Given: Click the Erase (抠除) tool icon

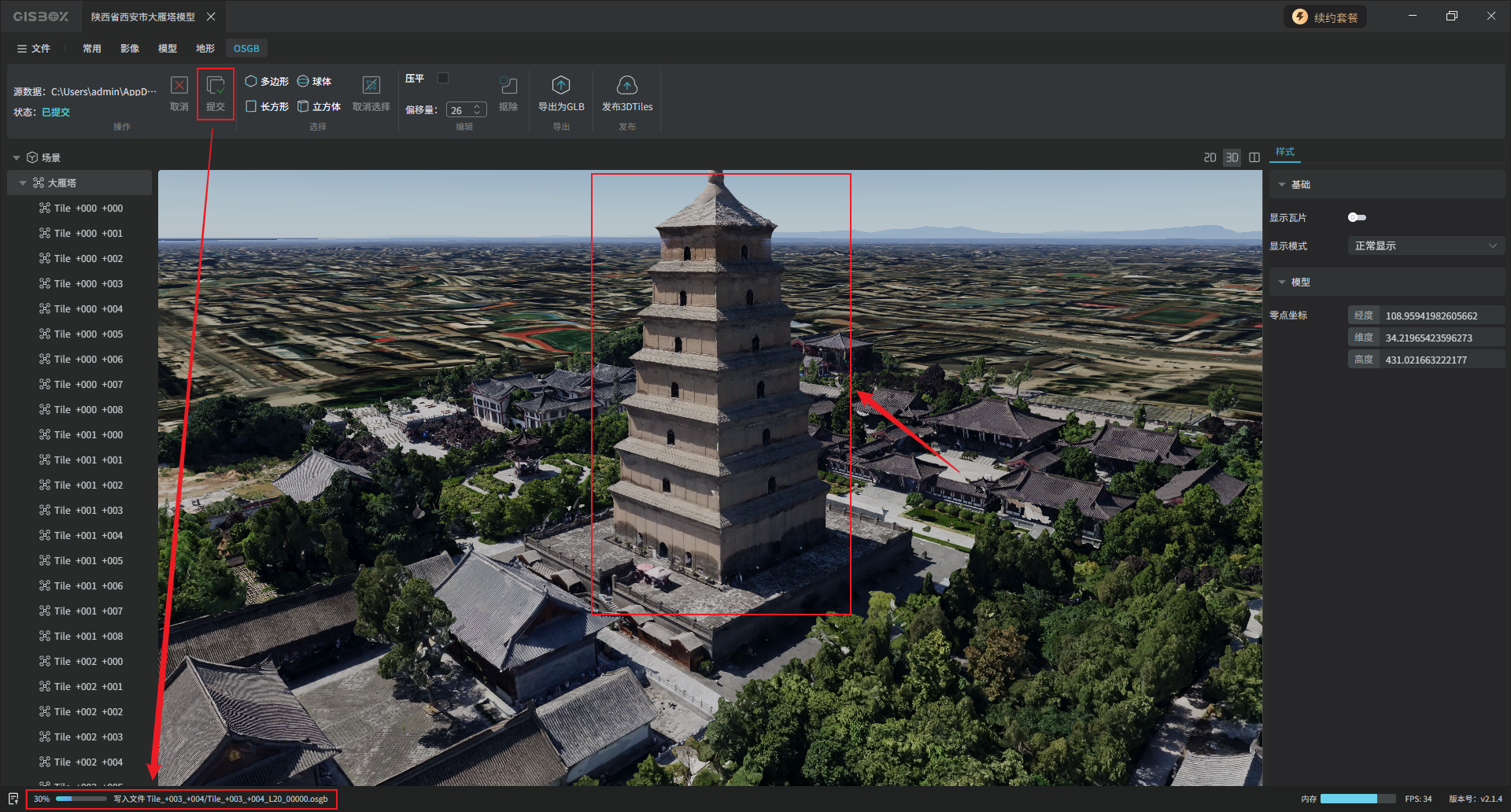Looking at the screenshot, I should click(x=508, y=87).
